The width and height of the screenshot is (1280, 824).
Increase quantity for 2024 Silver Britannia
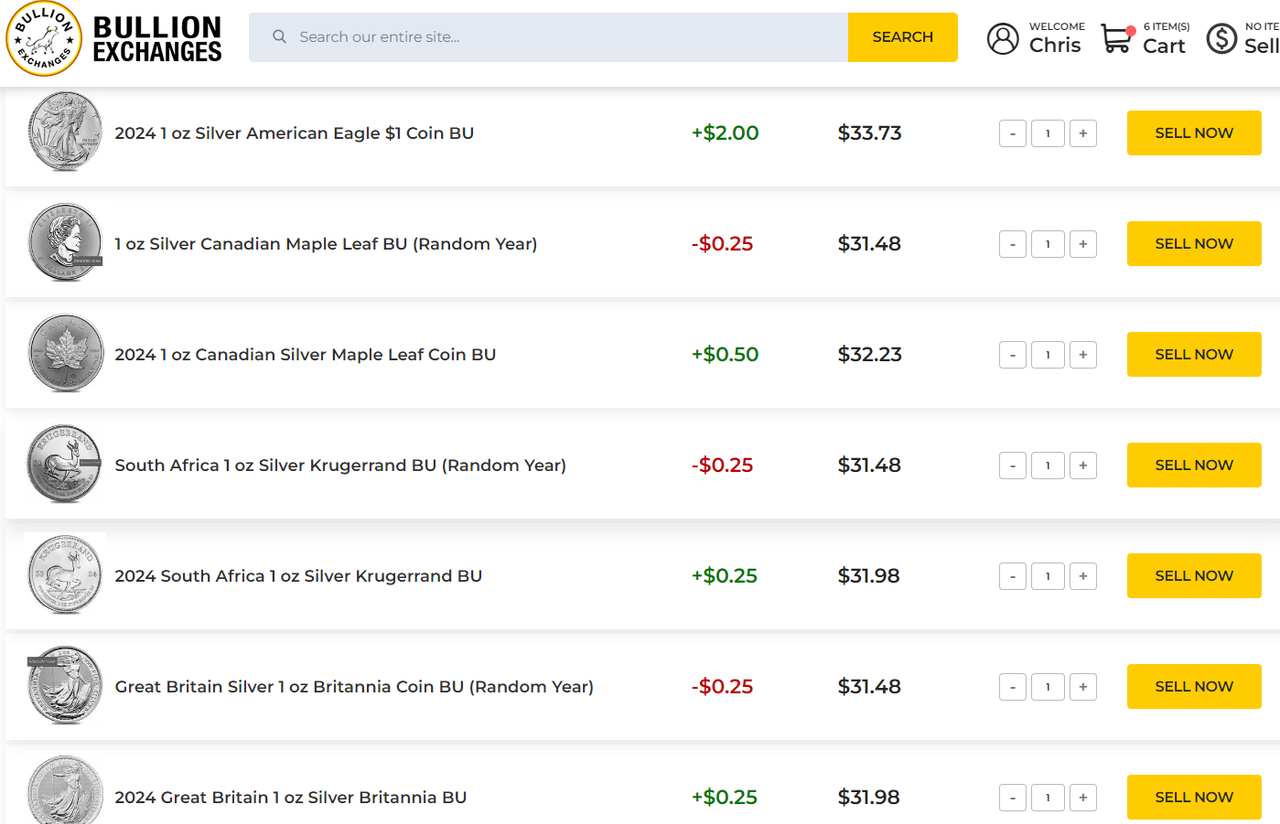[1083, 798]
